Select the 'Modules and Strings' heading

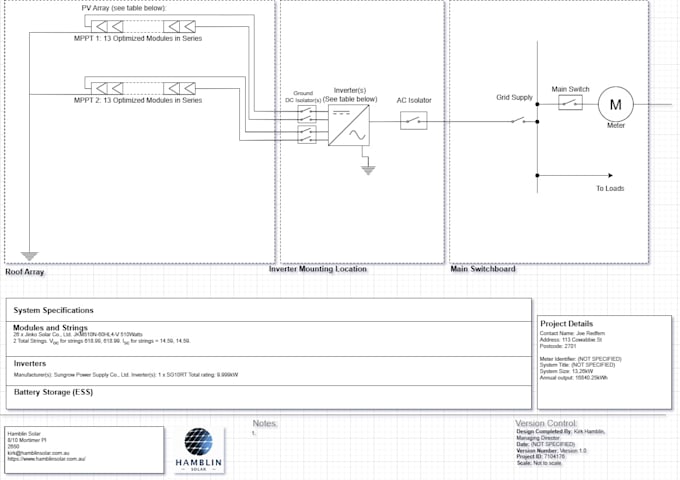point(50,327)
